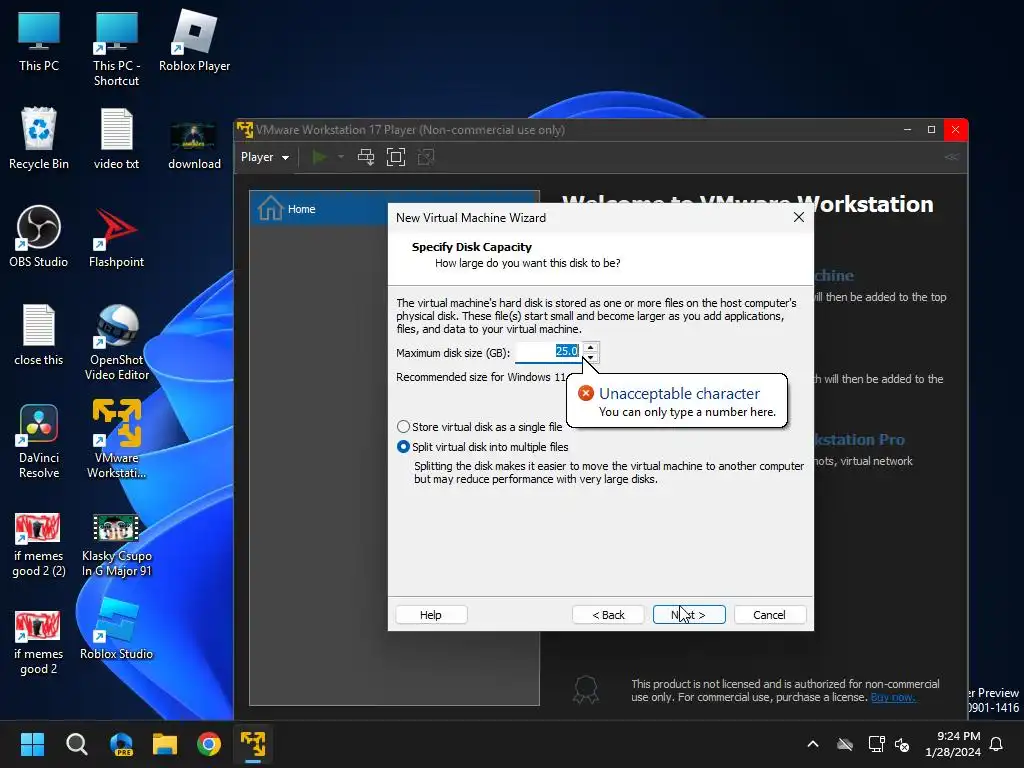Close the New Virtual Machine Wizard dialog
This screenshot has height=768, width=1024.
click(799, 217)
